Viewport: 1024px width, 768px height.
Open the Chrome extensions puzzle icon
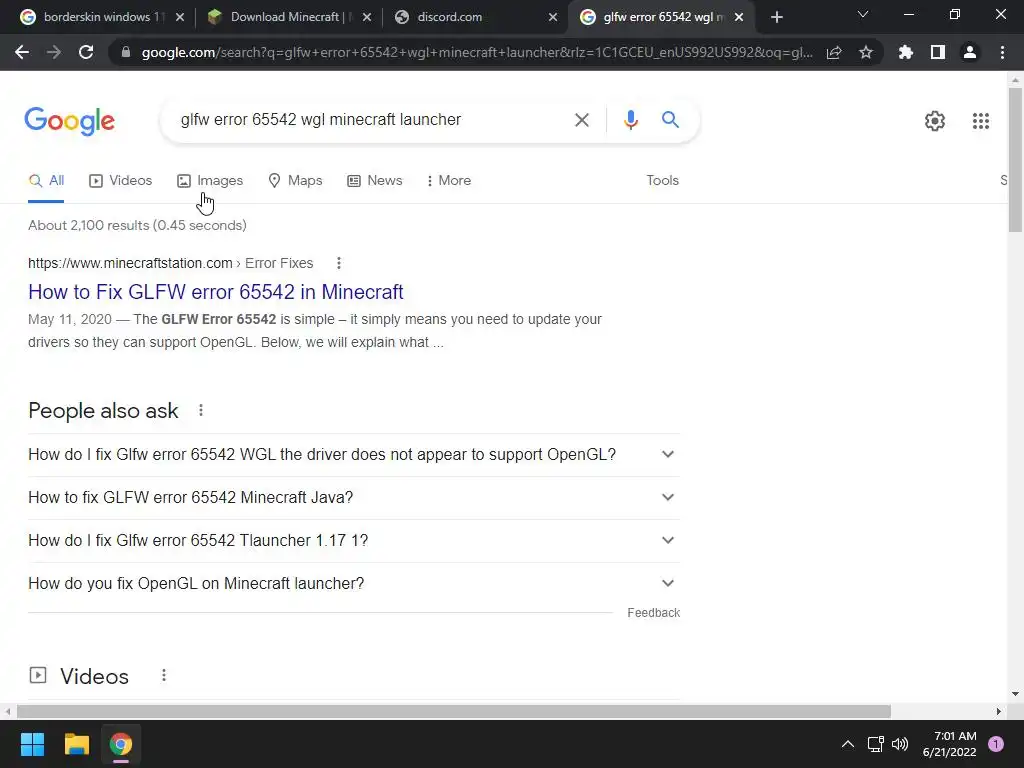pos(906,52)
